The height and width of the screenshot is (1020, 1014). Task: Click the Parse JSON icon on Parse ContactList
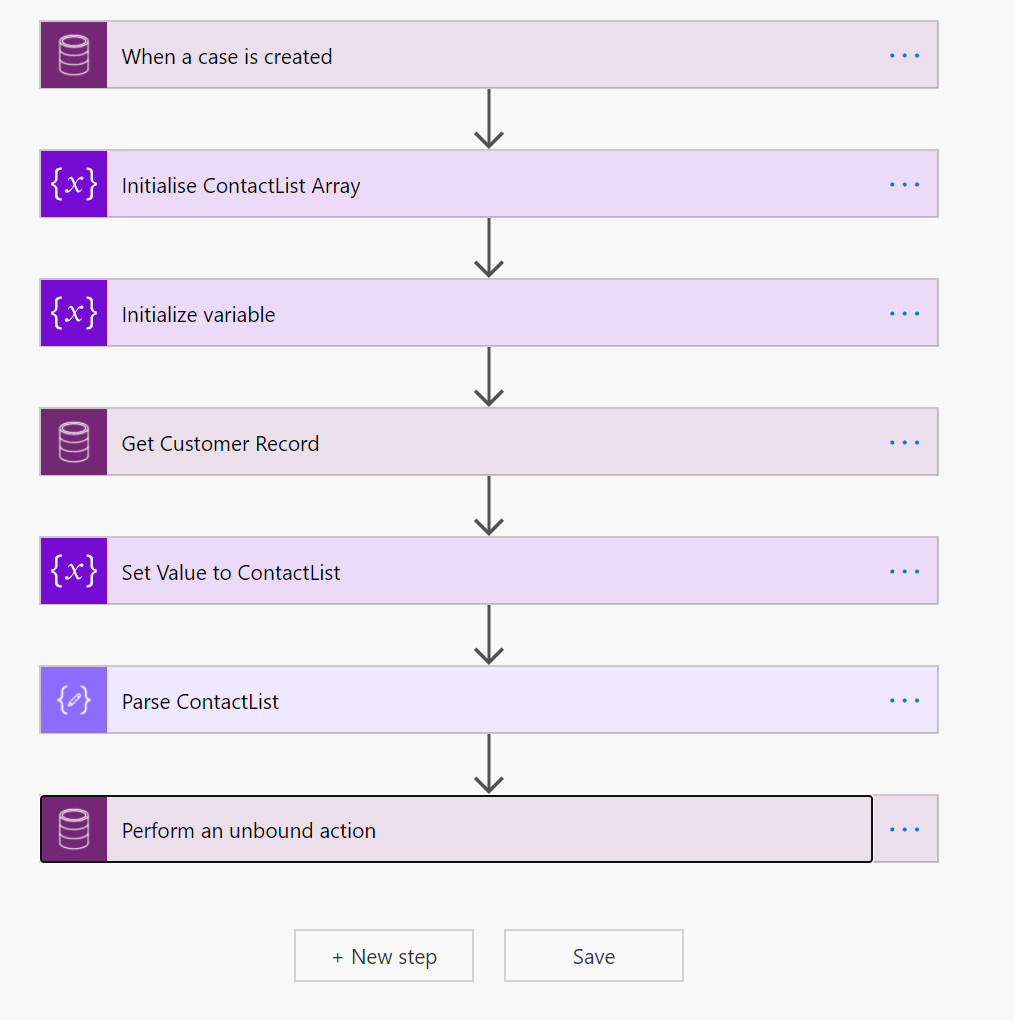(x=74, y=700)
